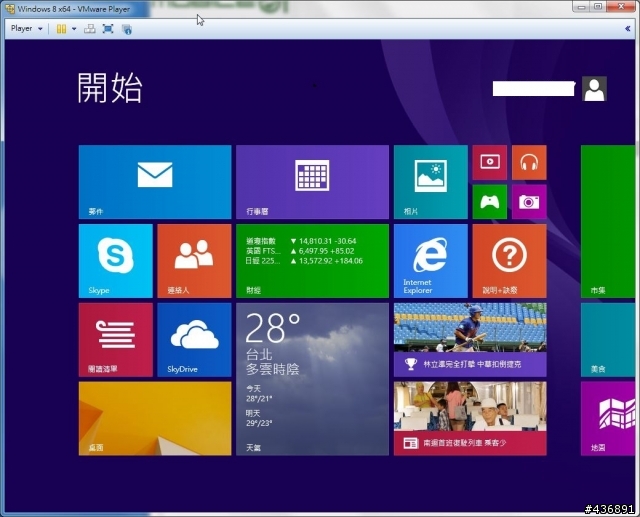
Task: Open the Calendar tile
Action: tap(312, 182)
